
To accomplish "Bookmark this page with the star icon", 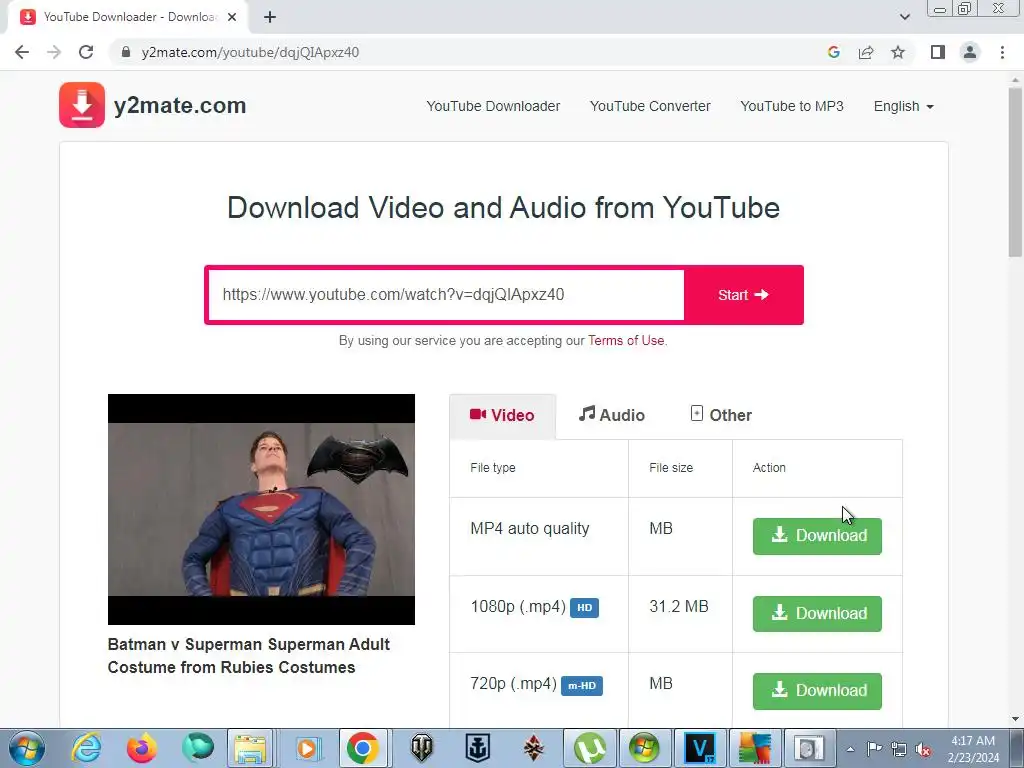I will click(898, 52).
